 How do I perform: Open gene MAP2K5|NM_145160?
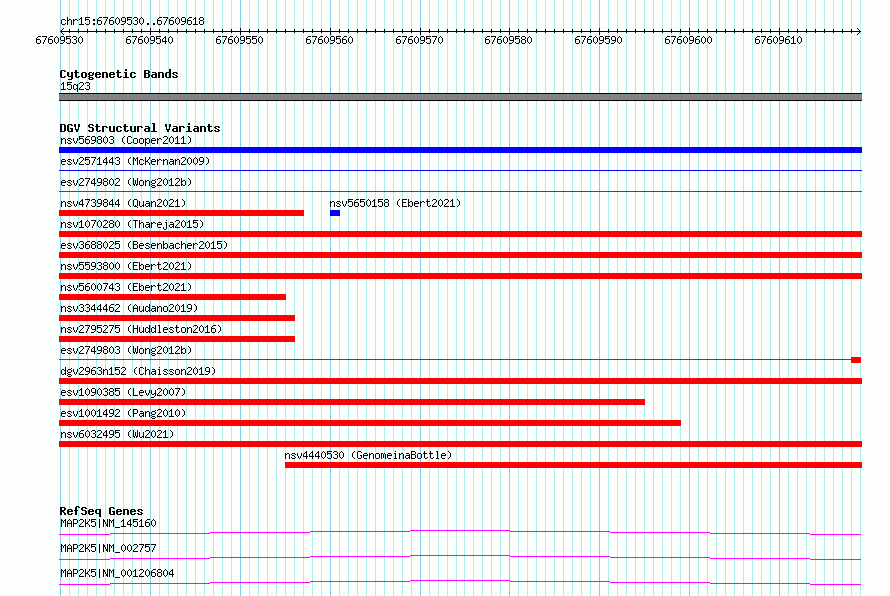coord(108,523)
